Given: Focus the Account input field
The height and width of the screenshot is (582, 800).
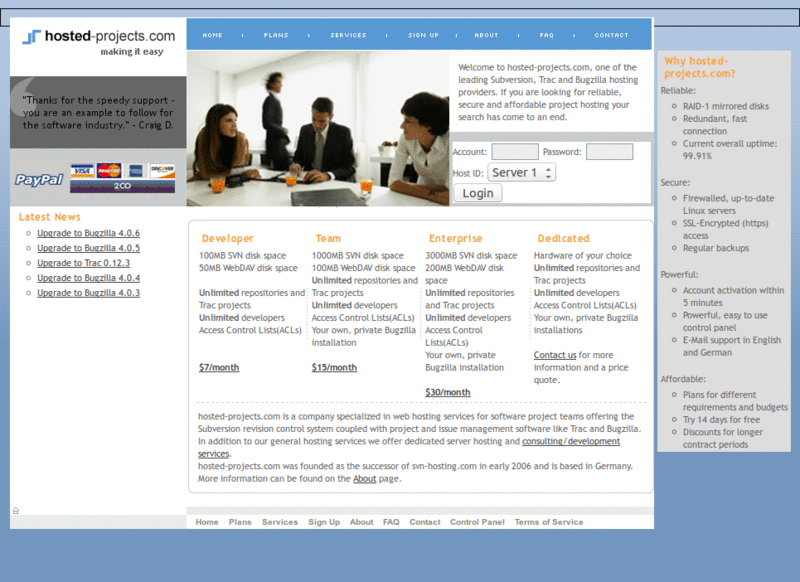Looking at the screenshot, I should click(x=515, y=151).
